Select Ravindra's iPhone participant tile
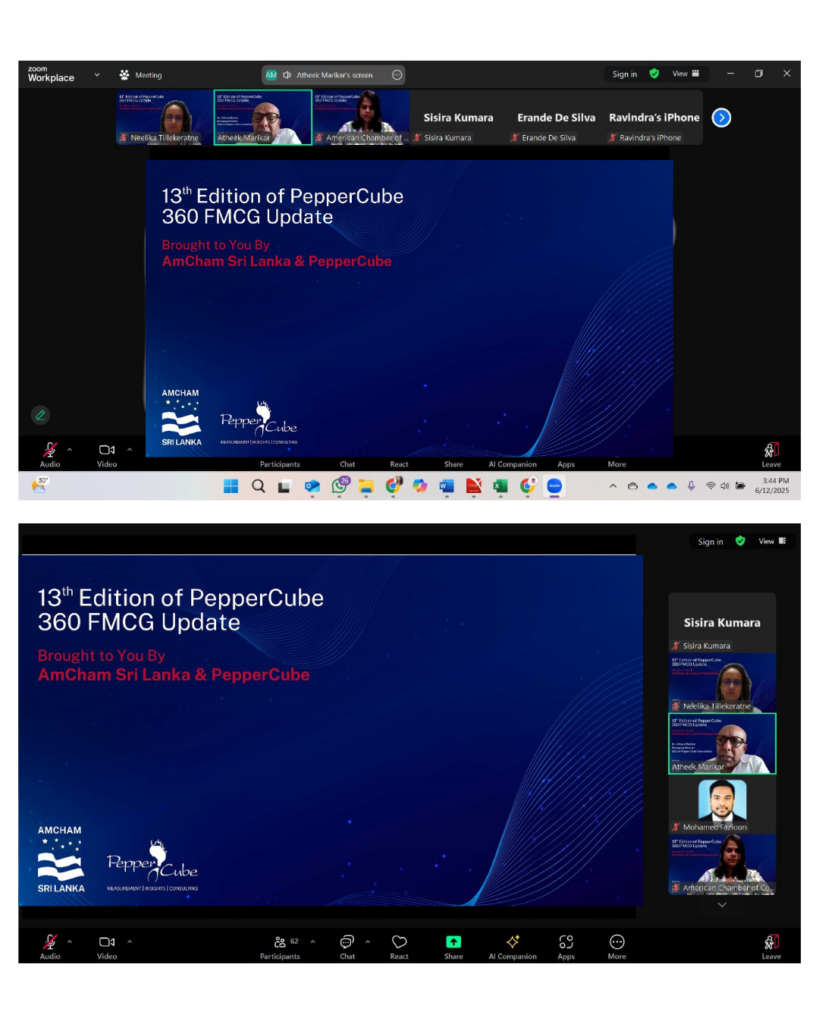 [654, 118]
